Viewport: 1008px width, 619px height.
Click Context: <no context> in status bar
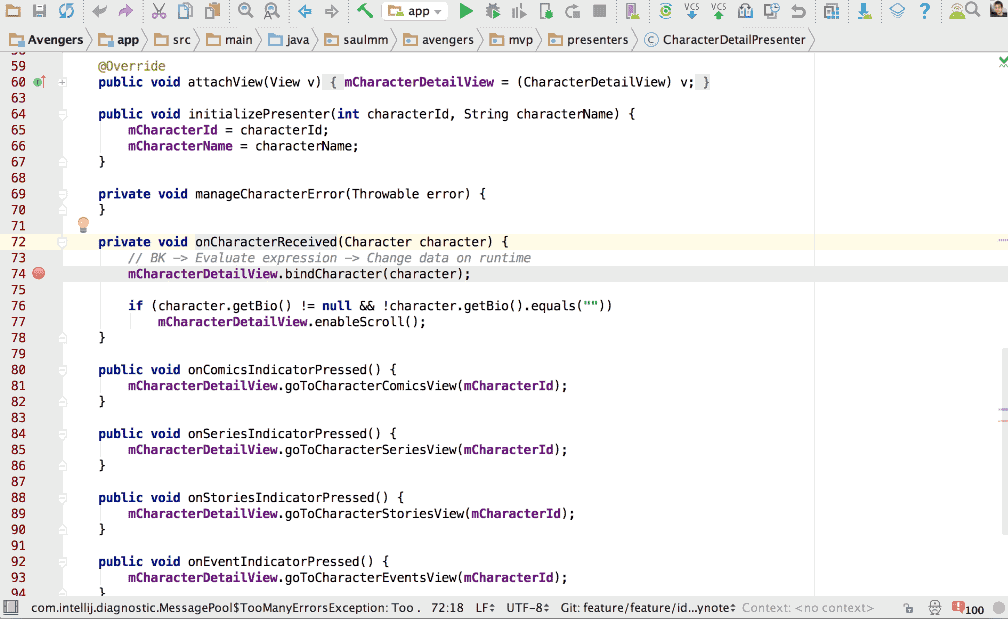pos(810,607)
